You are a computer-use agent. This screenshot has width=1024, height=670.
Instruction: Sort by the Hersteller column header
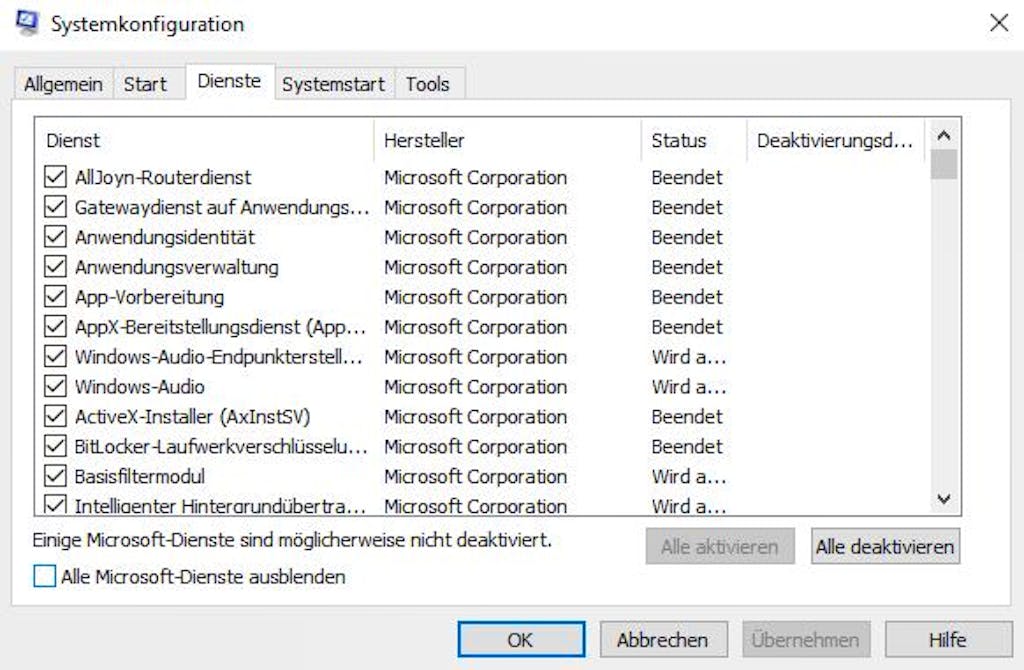click(x=508, y=140)
